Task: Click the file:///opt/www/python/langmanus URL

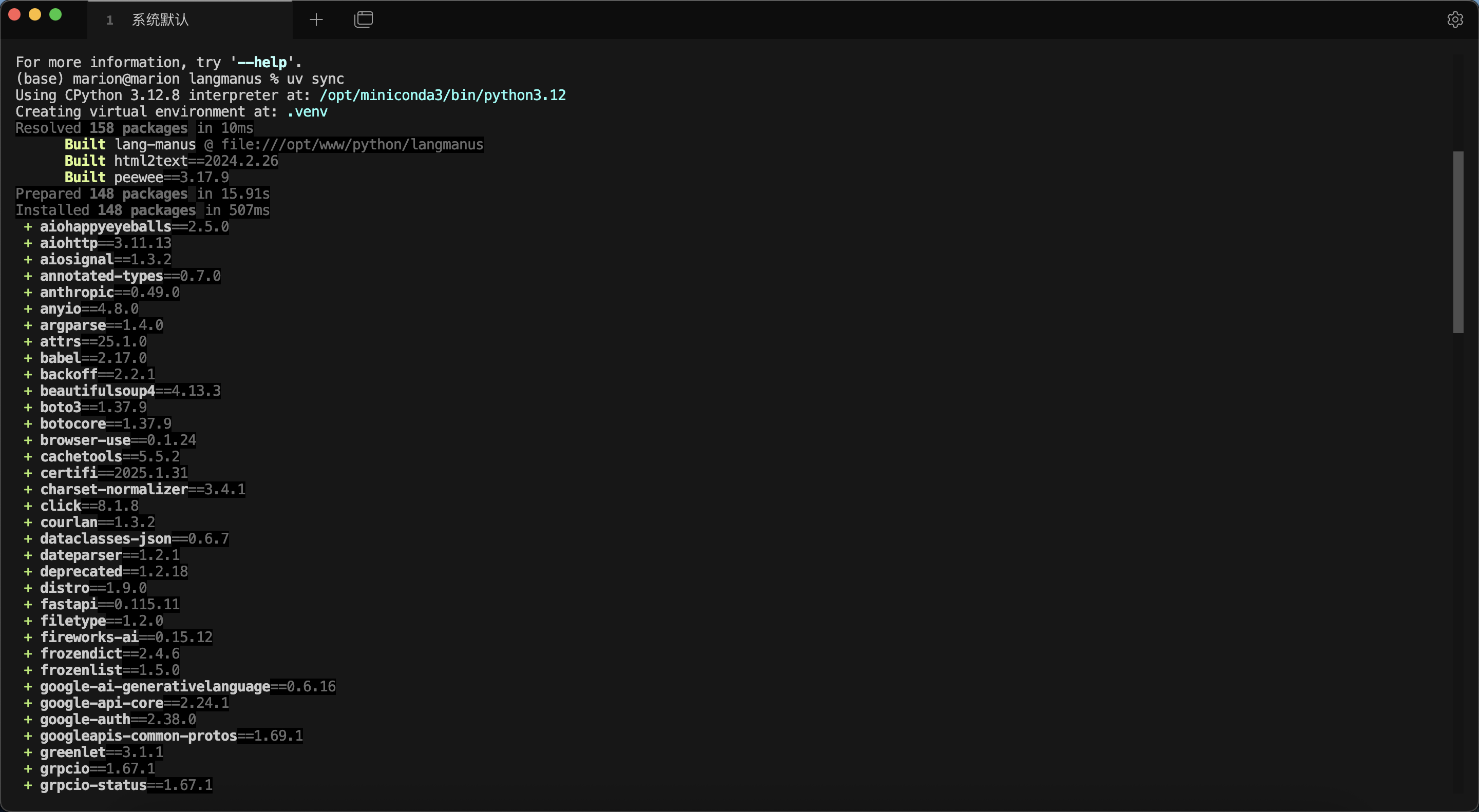Action: (x=352, y=145)
